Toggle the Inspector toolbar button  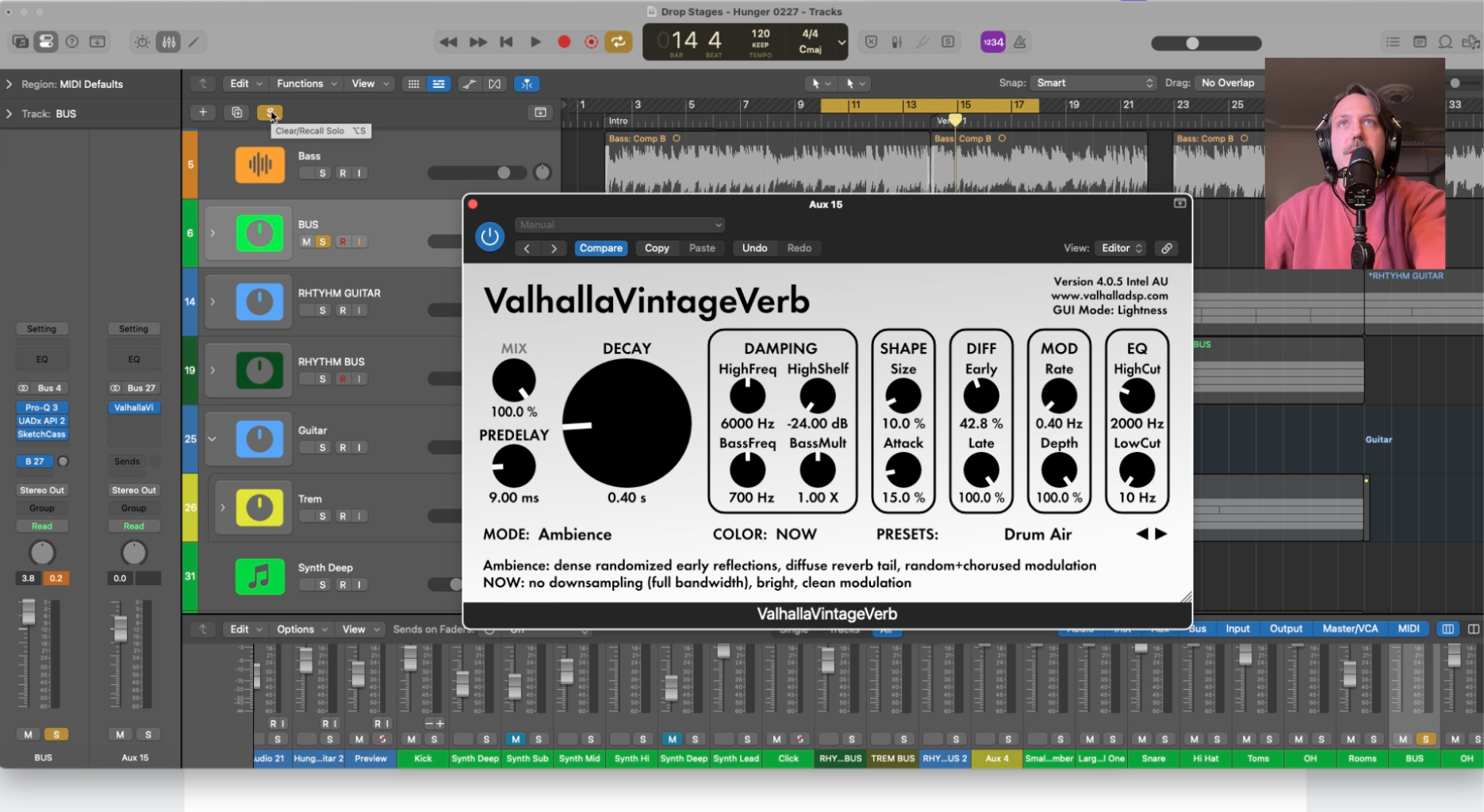tap(46, 42)
